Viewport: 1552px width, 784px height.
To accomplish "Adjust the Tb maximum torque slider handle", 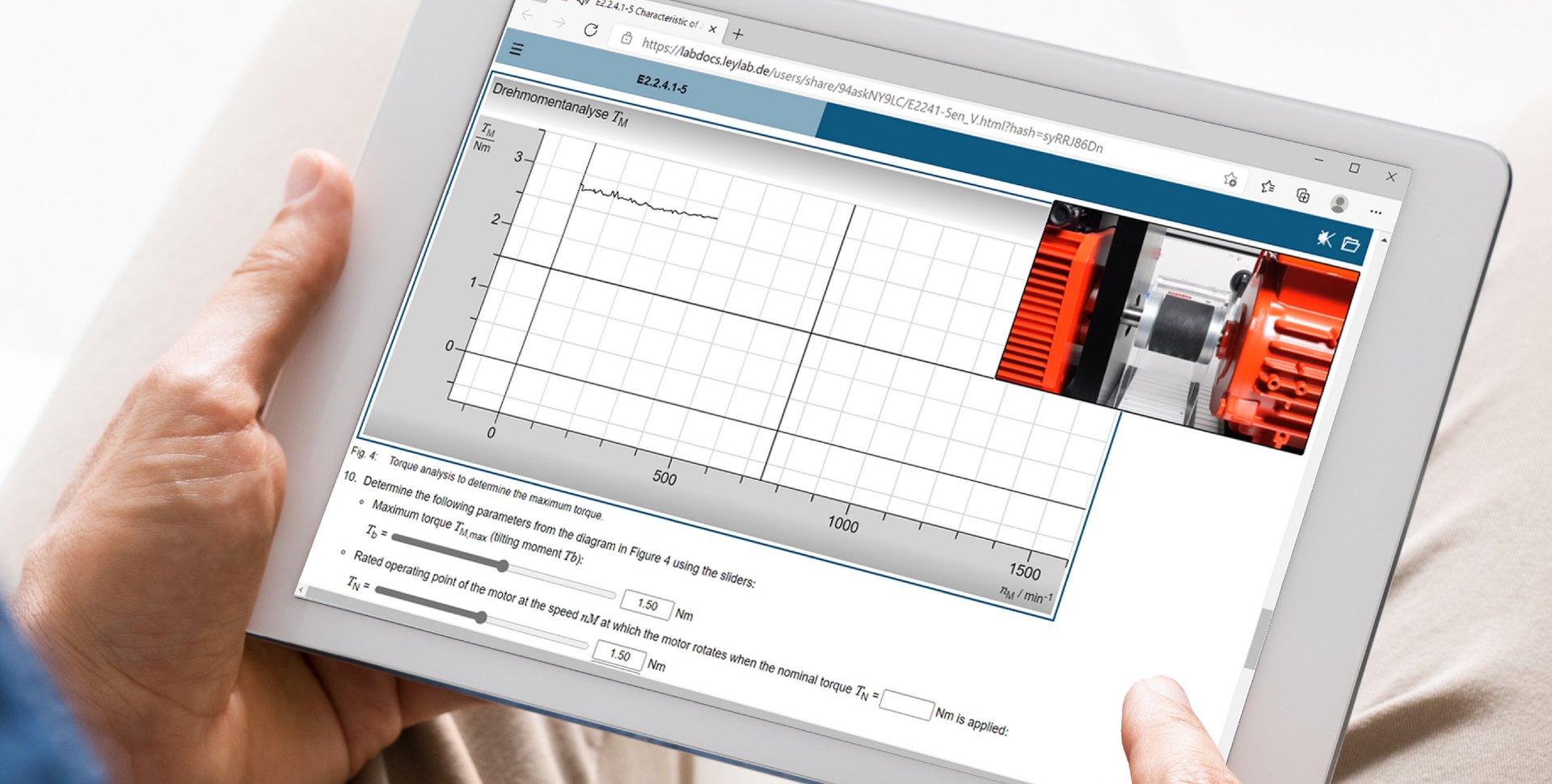I will [x=503, y=566].
